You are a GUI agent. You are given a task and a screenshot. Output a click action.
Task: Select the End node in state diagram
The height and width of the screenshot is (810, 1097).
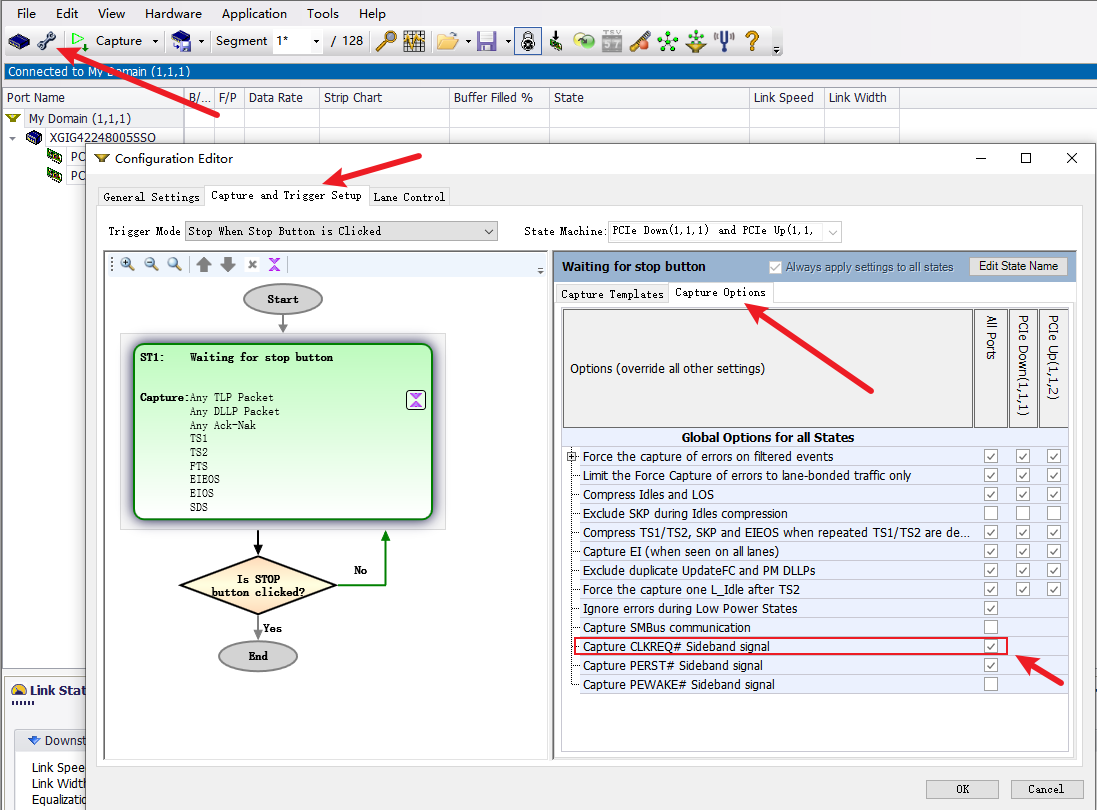[x=258, y=656]
